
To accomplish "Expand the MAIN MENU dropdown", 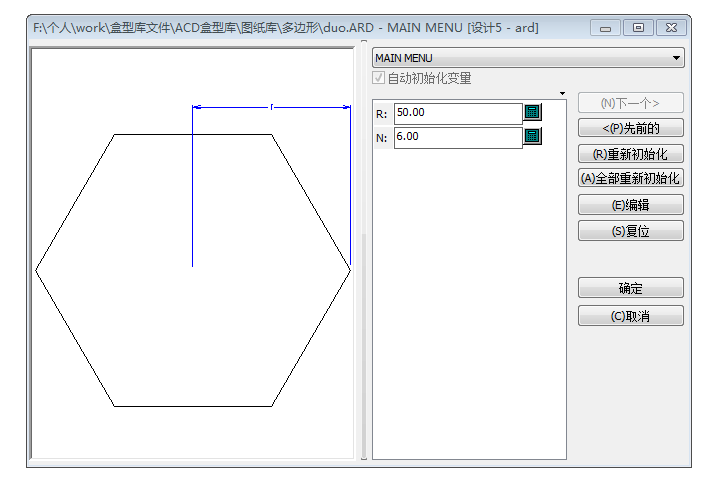I will coord(676,58).
